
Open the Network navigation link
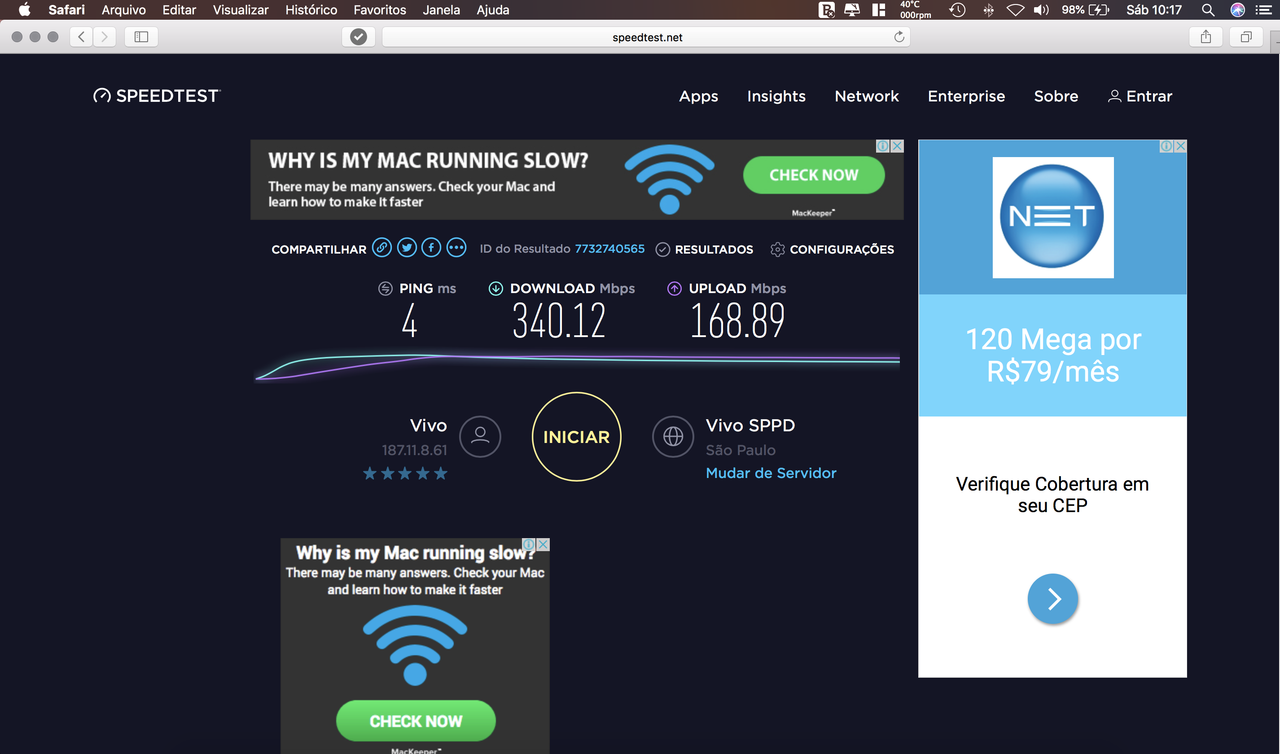pyautogui.click(x=867, y=96)
